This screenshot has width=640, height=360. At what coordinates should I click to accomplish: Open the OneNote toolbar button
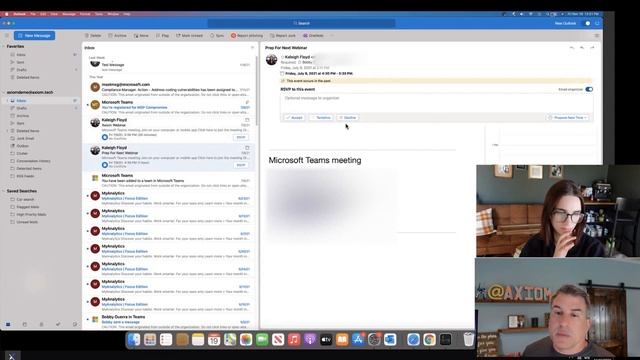(313, 36)
